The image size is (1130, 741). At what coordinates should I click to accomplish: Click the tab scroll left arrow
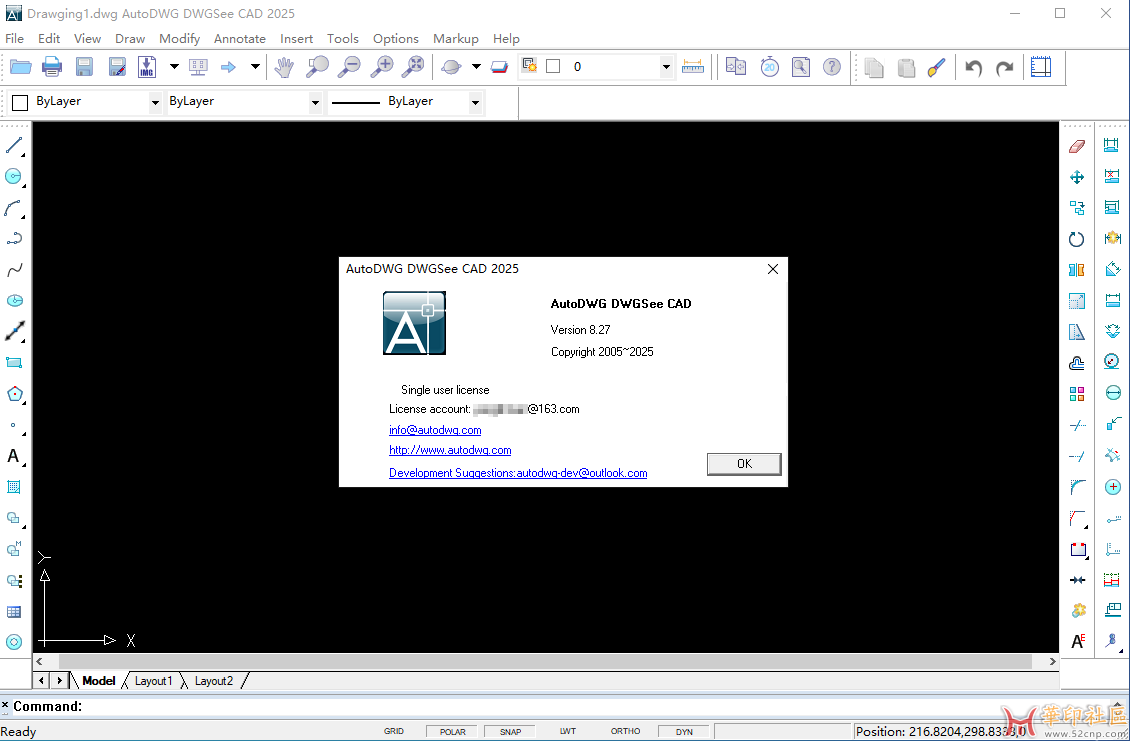(42, 680)
